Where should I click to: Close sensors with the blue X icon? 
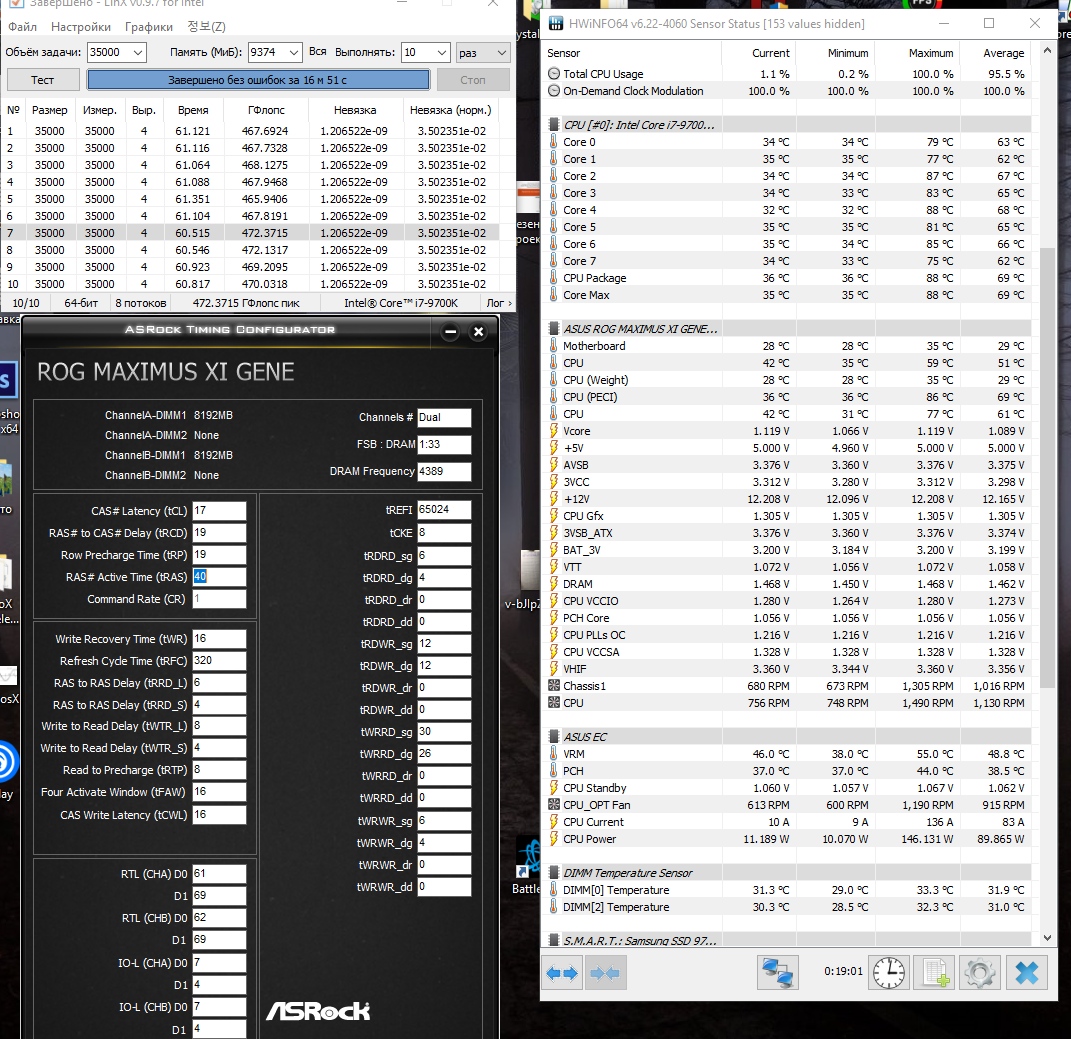click(1026, 973)
